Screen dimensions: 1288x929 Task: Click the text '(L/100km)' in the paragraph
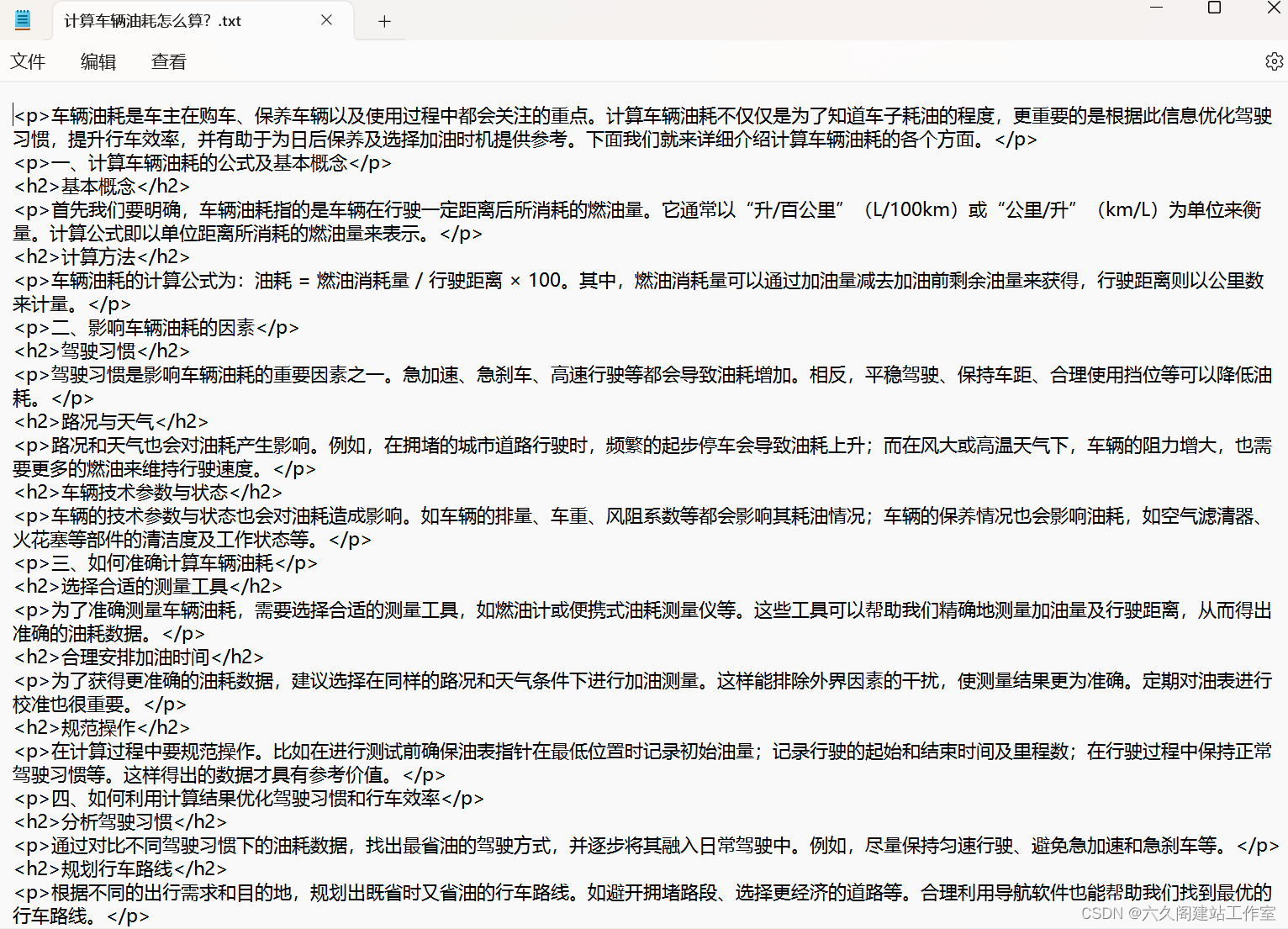point(911,210)
